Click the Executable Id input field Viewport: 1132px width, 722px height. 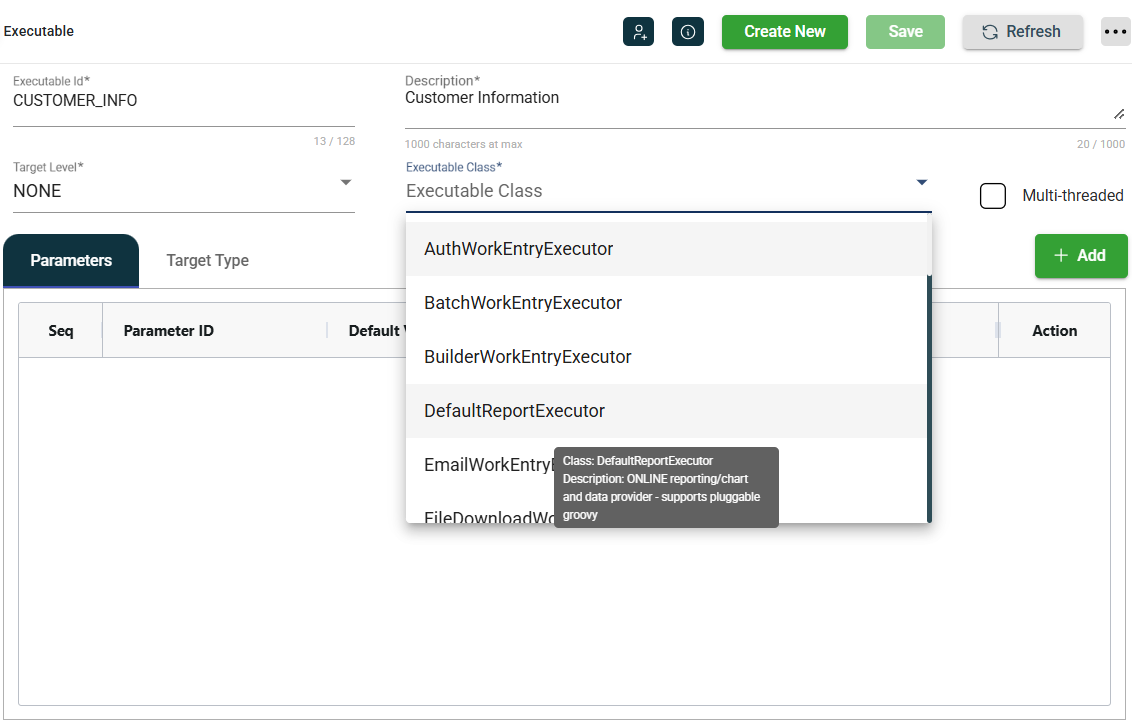[183, 102]
